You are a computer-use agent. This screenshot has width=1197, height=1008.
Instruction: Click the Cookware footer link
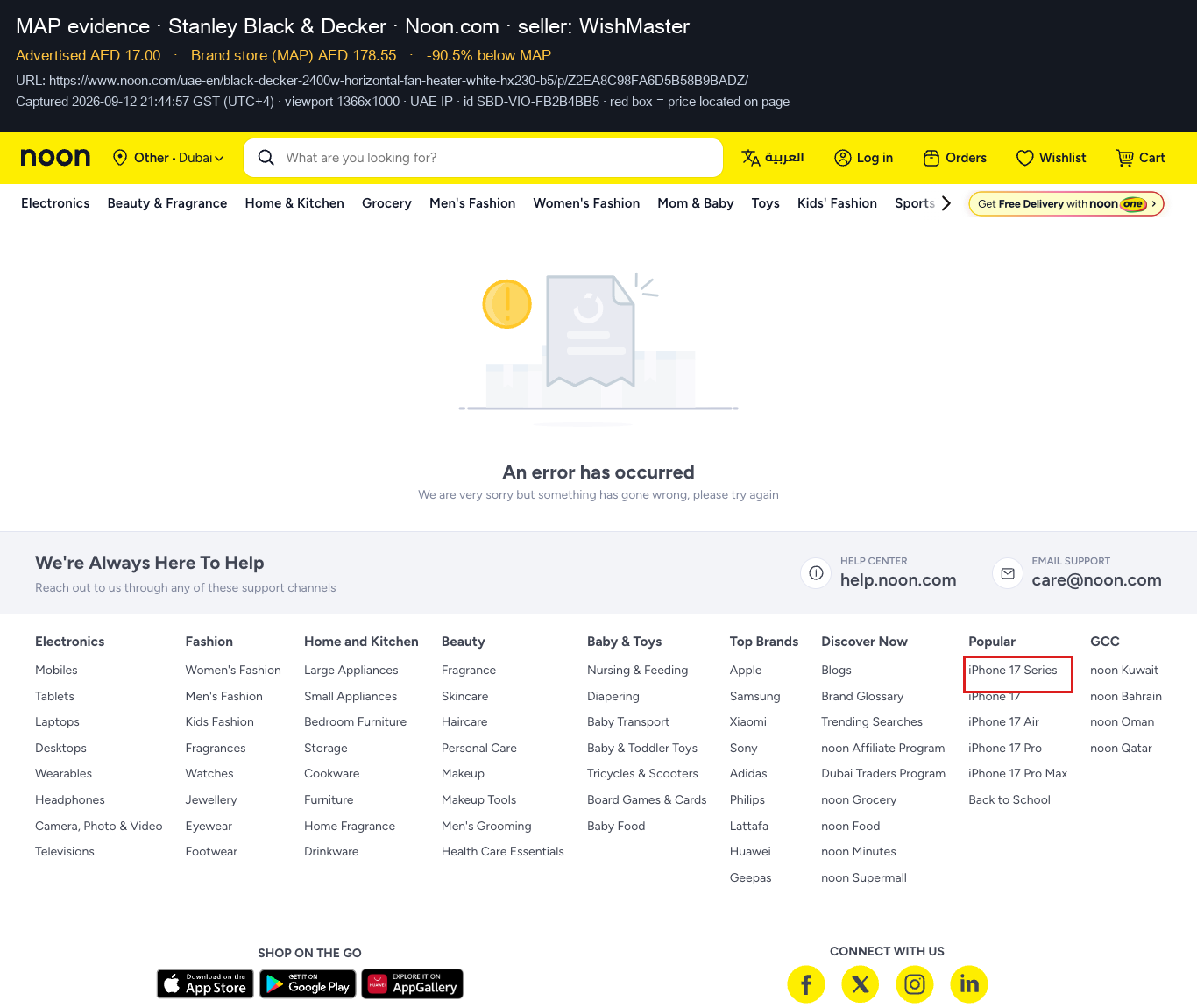coord(332,774)
